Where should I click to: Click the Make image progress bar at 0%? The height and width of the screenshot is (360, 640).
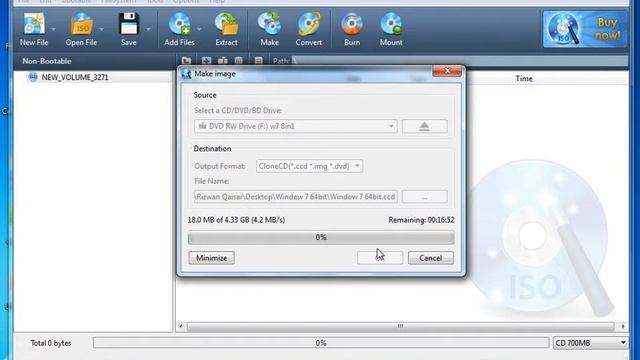(321, 237)
